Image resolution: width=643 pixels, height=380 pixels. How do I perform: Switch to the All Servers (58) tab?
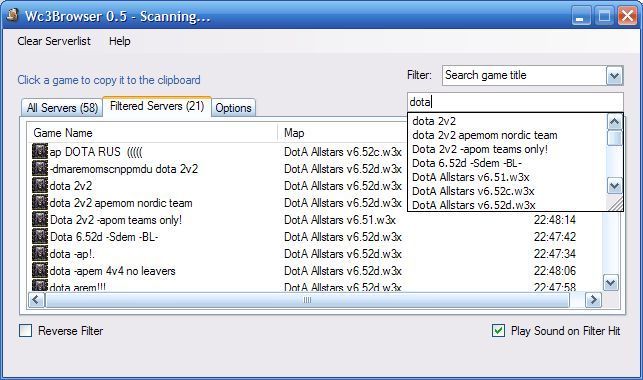tap(62, 108)
